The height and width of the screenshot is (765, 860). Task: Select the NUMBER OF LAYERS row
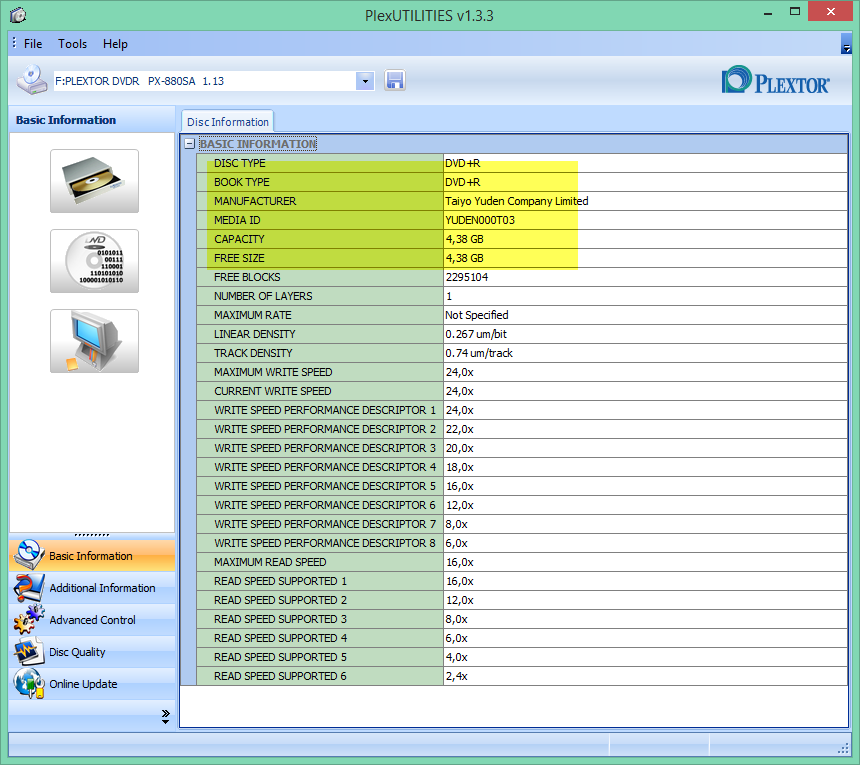tap(522, 296)
